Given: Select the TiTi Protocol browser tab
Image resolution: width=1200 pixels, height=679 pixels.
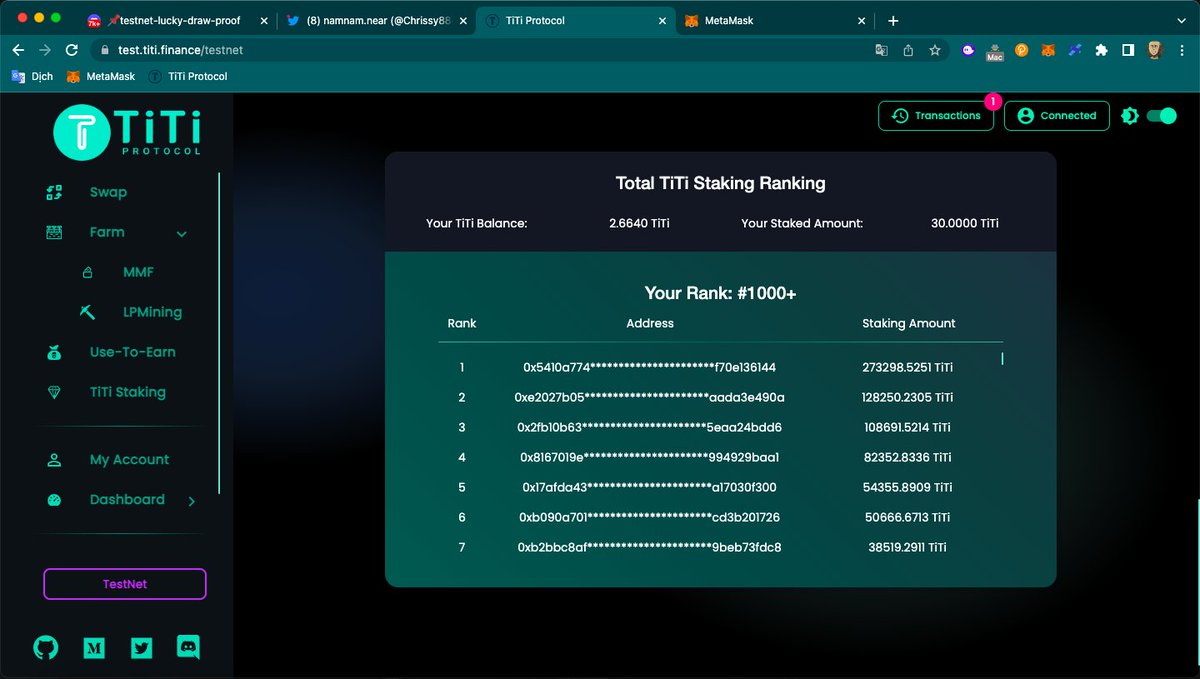Looking at the screenshot, I should [576, 20].
